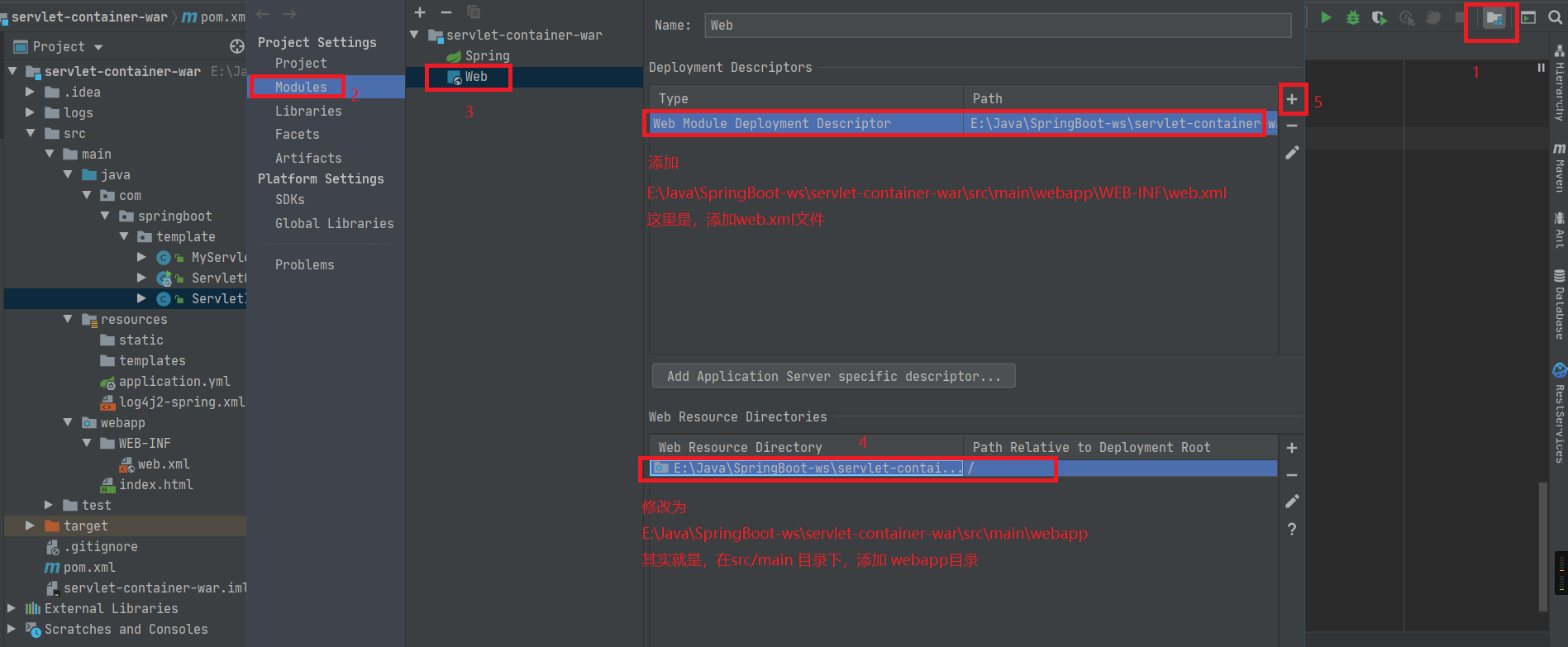Open the Database tool window
Viewport: 1568px width, 647px height.
click(x=1559, y=304)
